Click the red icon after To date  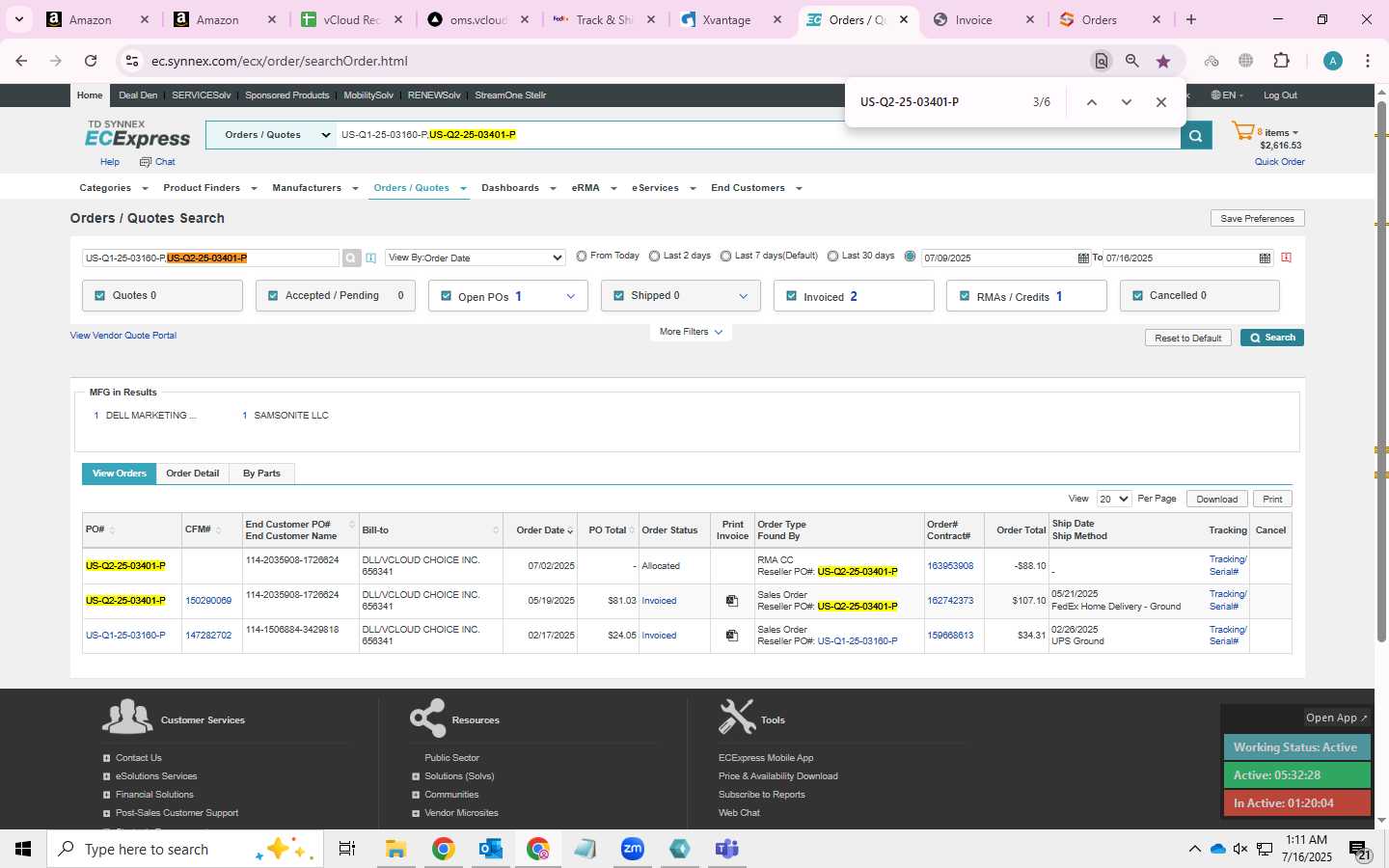[x=1286, y=258]
